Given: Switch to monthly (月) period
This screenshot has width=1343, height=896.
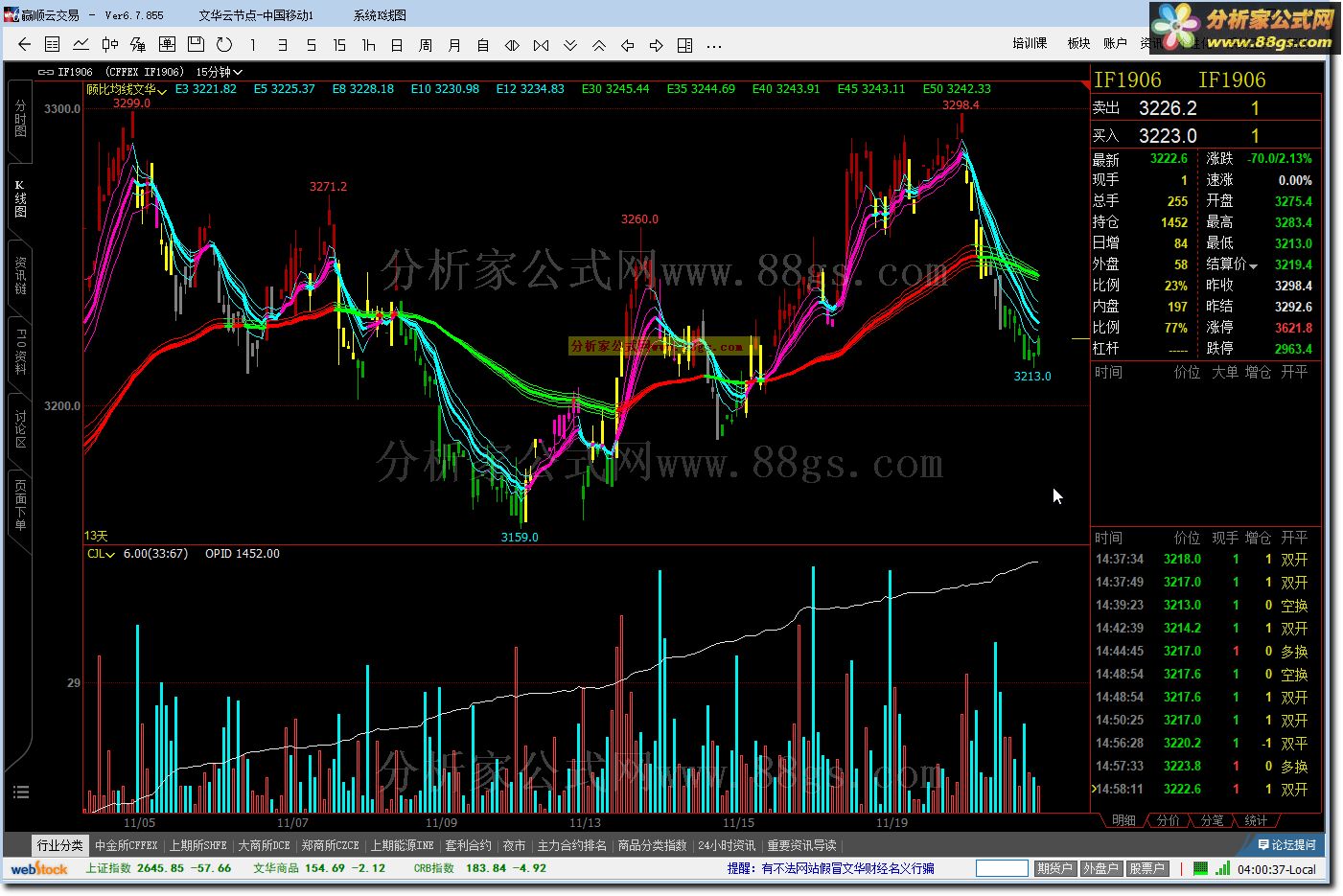Looking at the screenshot, I should tap(454, 45).
